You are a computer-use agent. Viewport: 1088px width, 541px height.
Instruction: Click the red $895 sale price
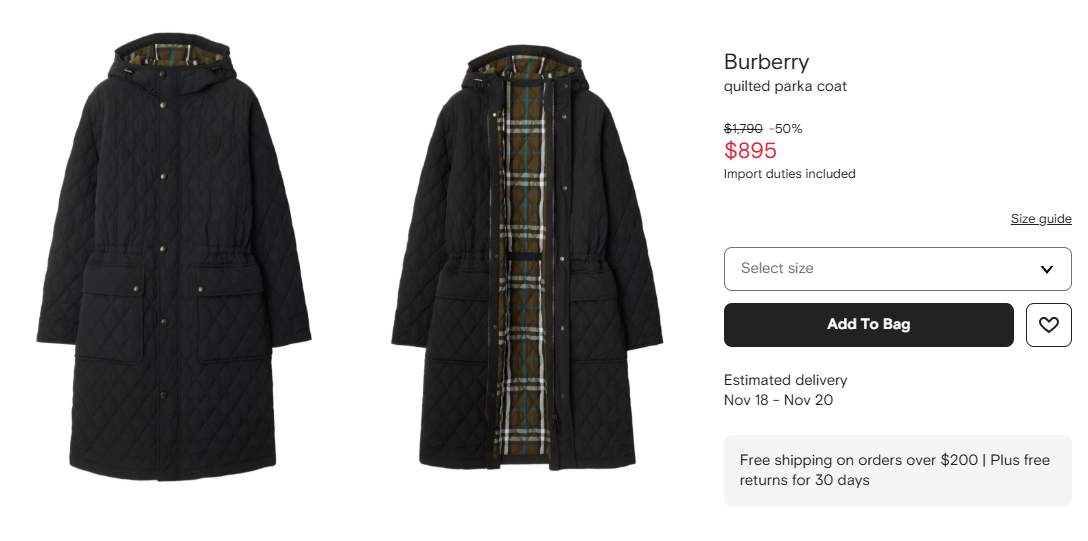(x=750, y=151)
